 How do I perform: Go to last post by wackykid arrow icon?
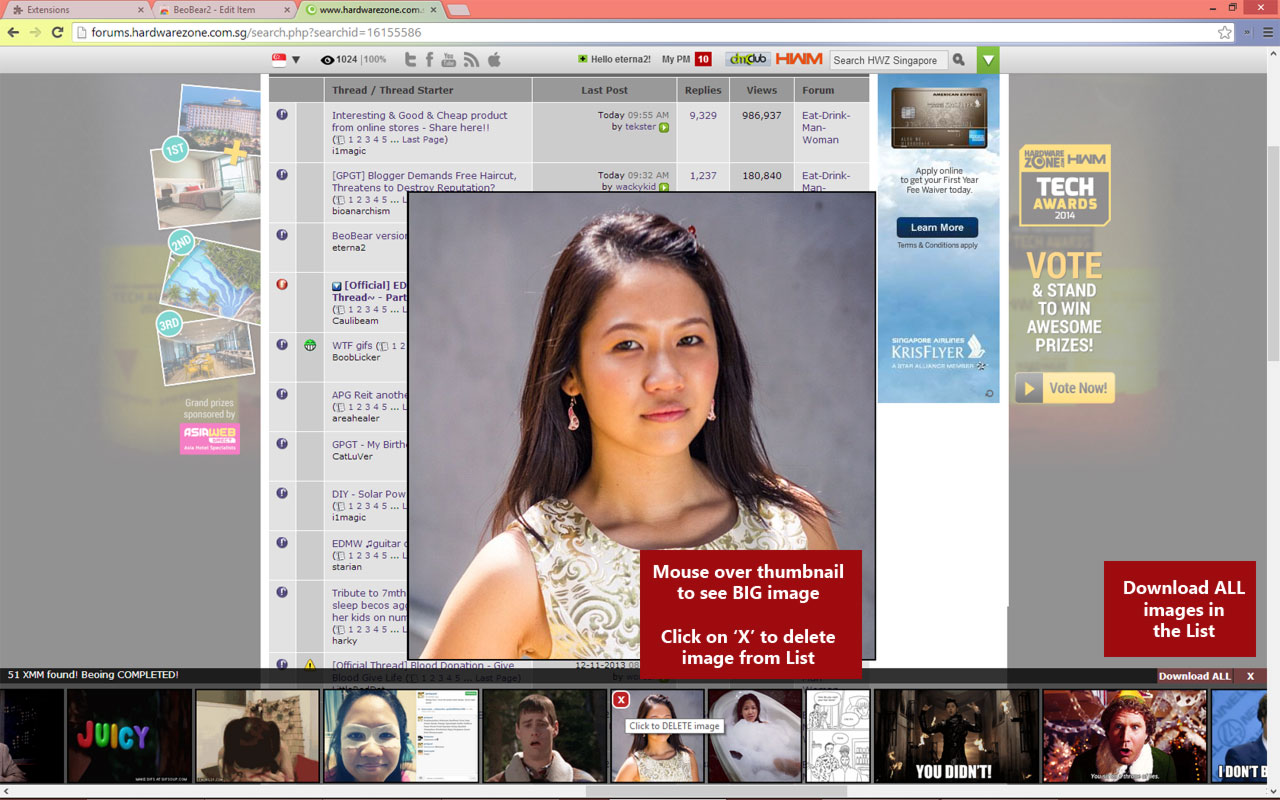point(664,188)
